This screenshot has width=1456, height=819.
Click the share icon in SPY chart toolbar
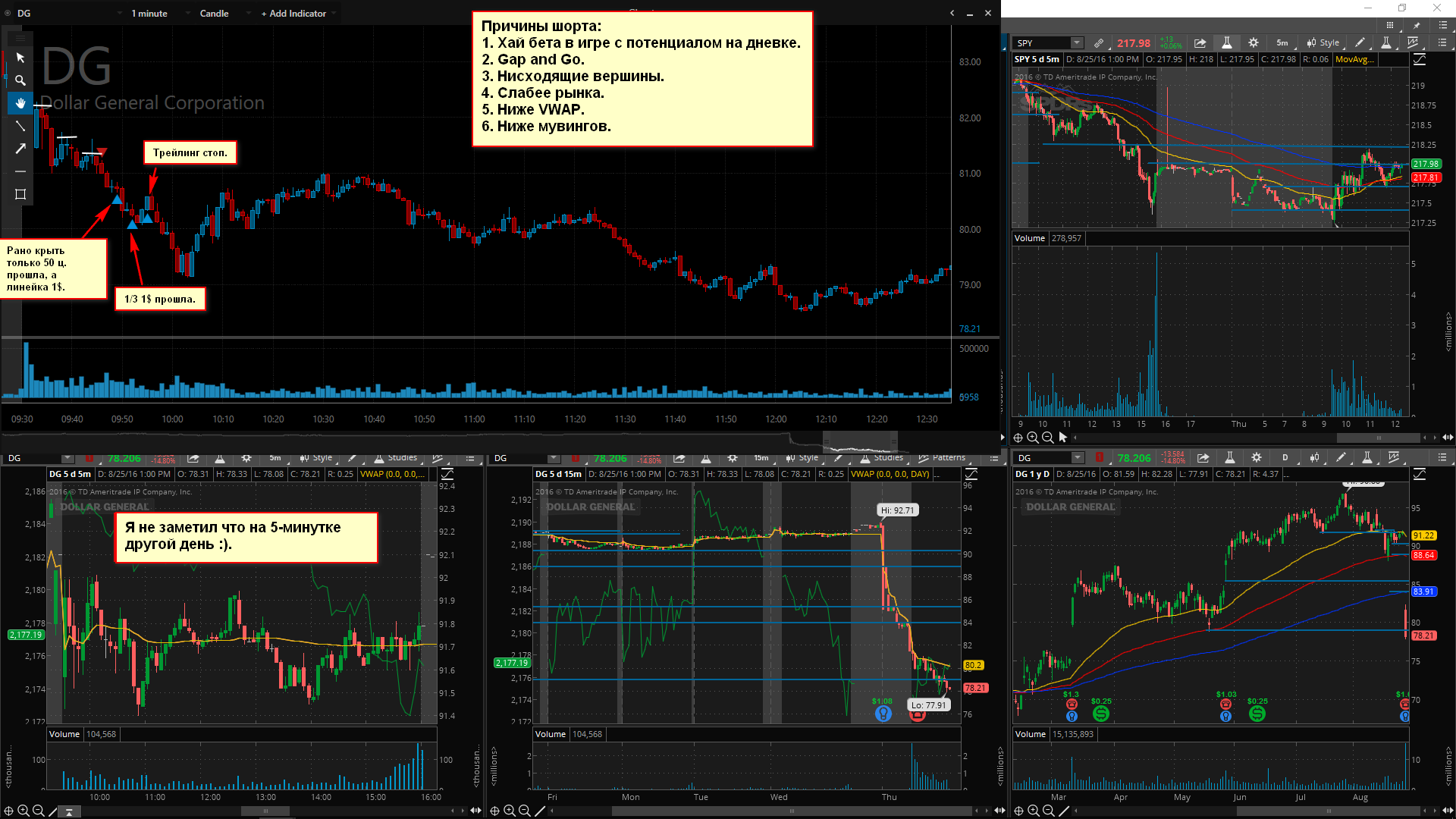click(1200, 43)
